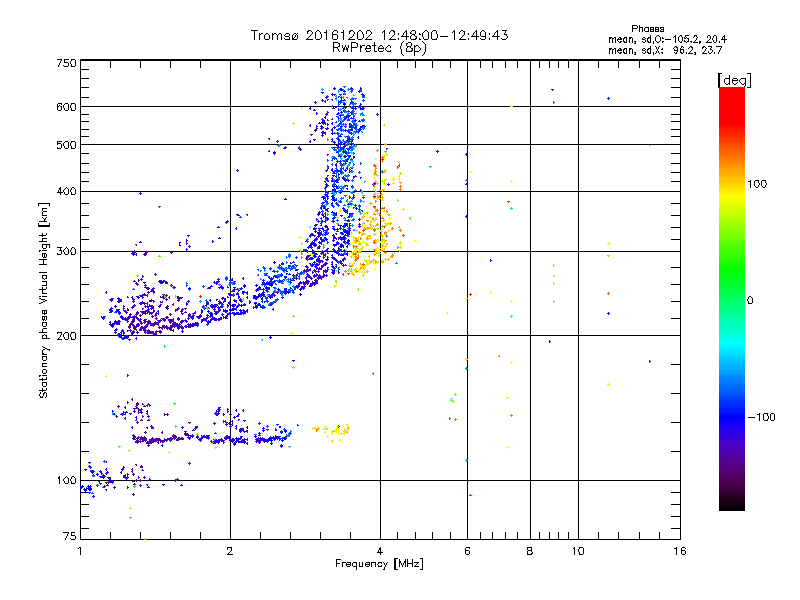Select the 'RwPretec (8p)' subtitle

379,48
